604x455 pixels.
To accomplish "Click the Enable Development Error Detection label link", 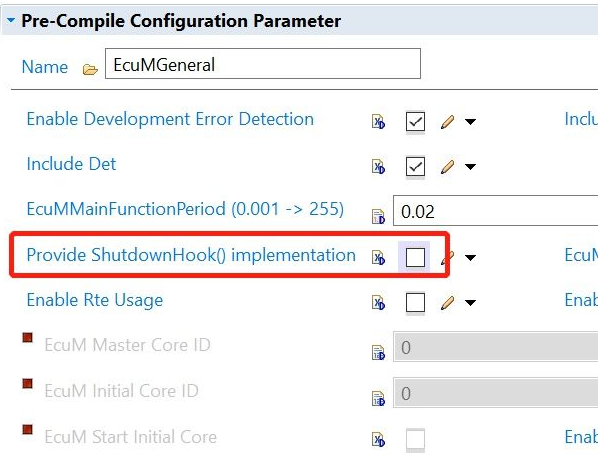I will tap(170, 119).
